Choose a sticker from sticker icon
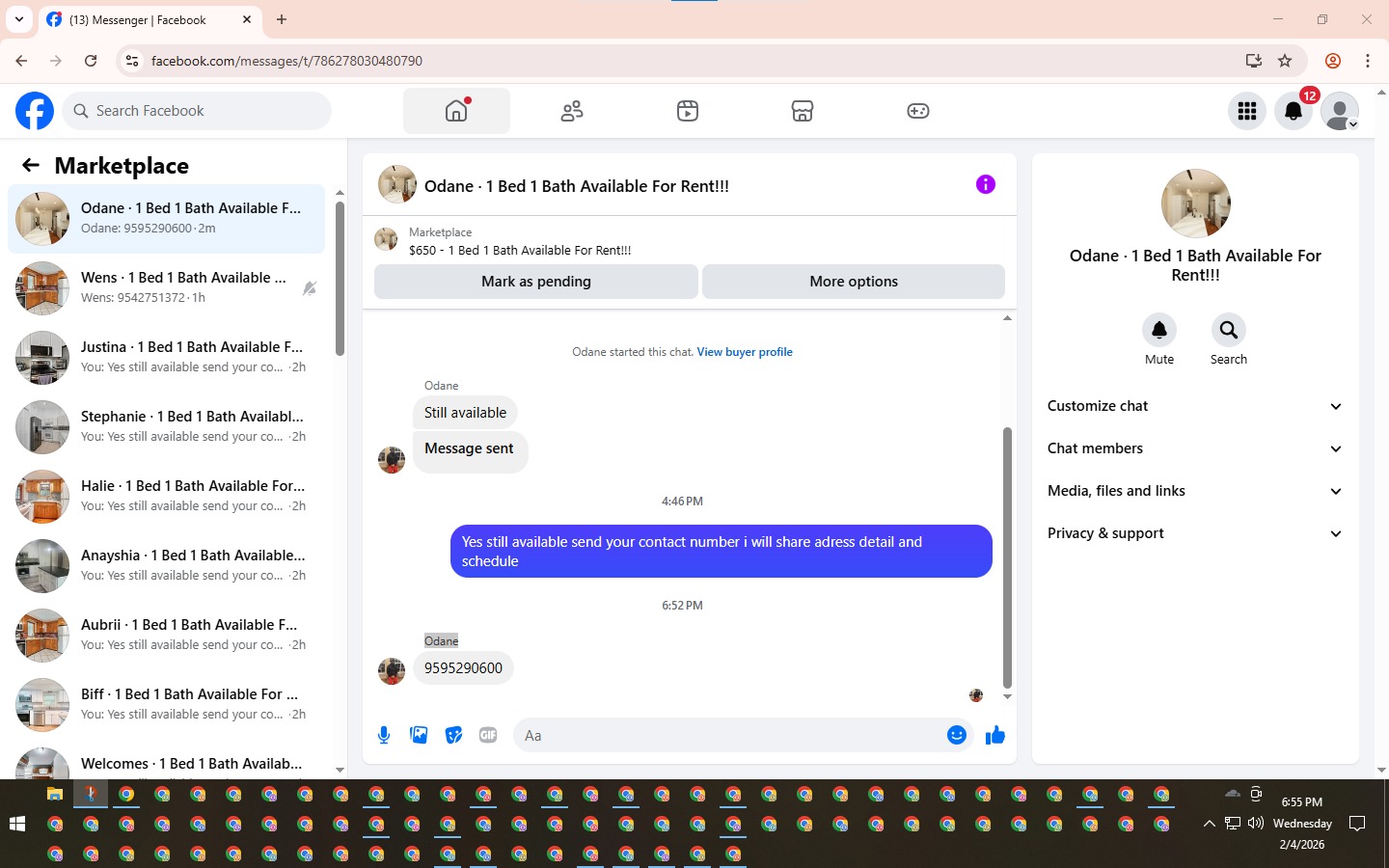This screenshot has height=868, width=1389. click(x=453, y=735)
